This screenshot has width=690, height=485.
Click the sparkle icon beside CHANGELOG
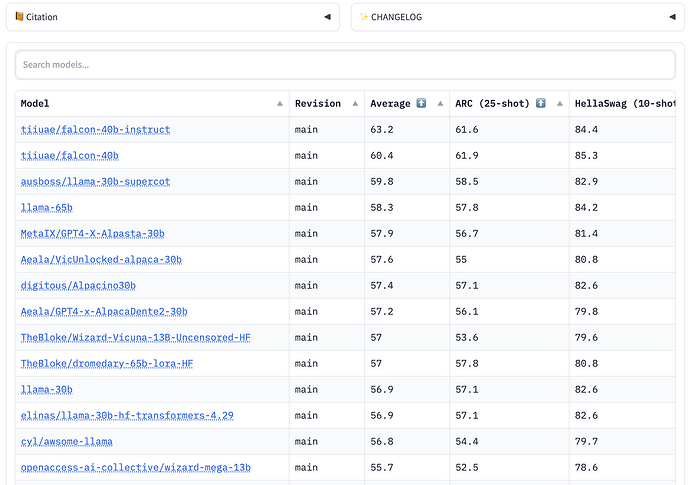pos(364,17)
